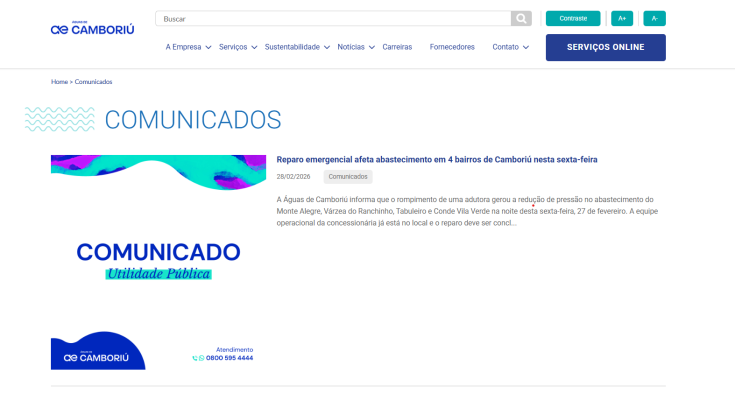Screen dimensions: 735x400
Task: Open the Serviços dropdown menu
Action: [237, 47]
